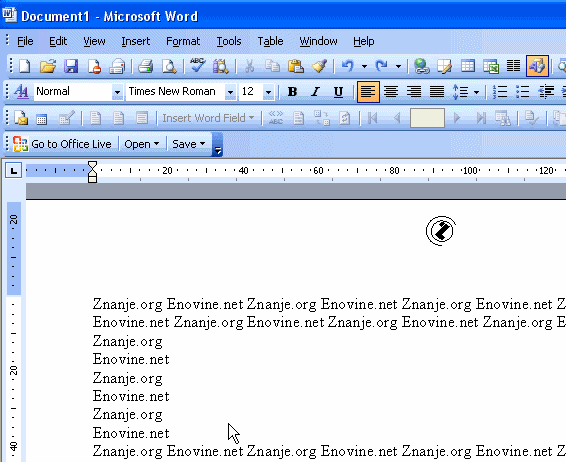Image resolution: width=566 pixels, height=462 pixels.
Task: Toggle numbered list formatting
Action: (x=501, y=92)
